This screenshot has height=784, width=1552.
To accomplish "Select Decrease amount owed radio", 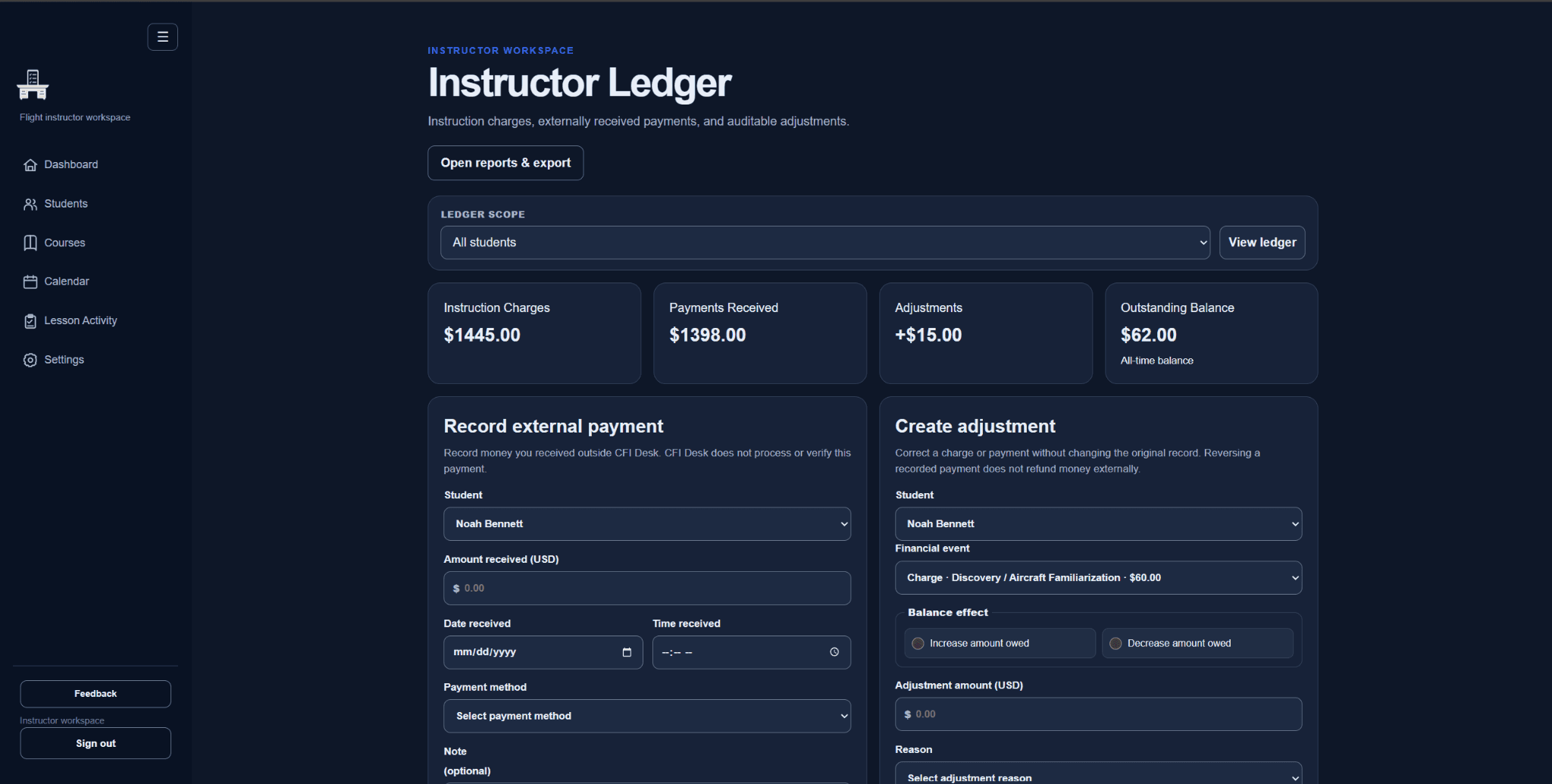I will pyautogui.click(x=1115, y=643).
